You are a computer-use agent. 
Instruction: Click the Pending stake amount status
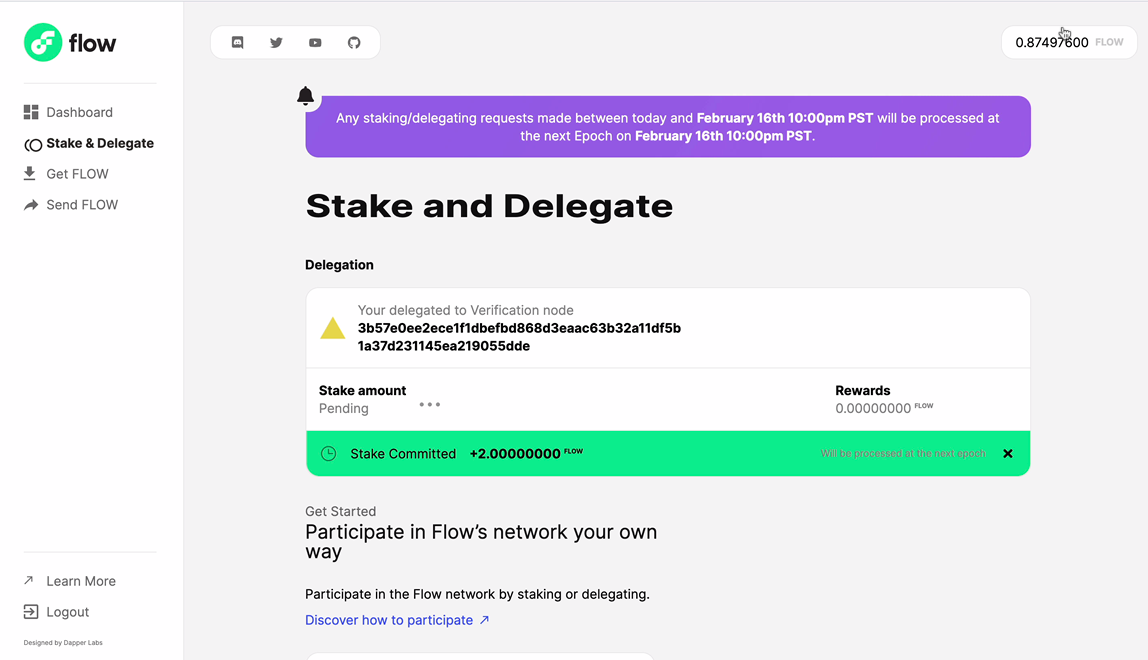[343, 408]
